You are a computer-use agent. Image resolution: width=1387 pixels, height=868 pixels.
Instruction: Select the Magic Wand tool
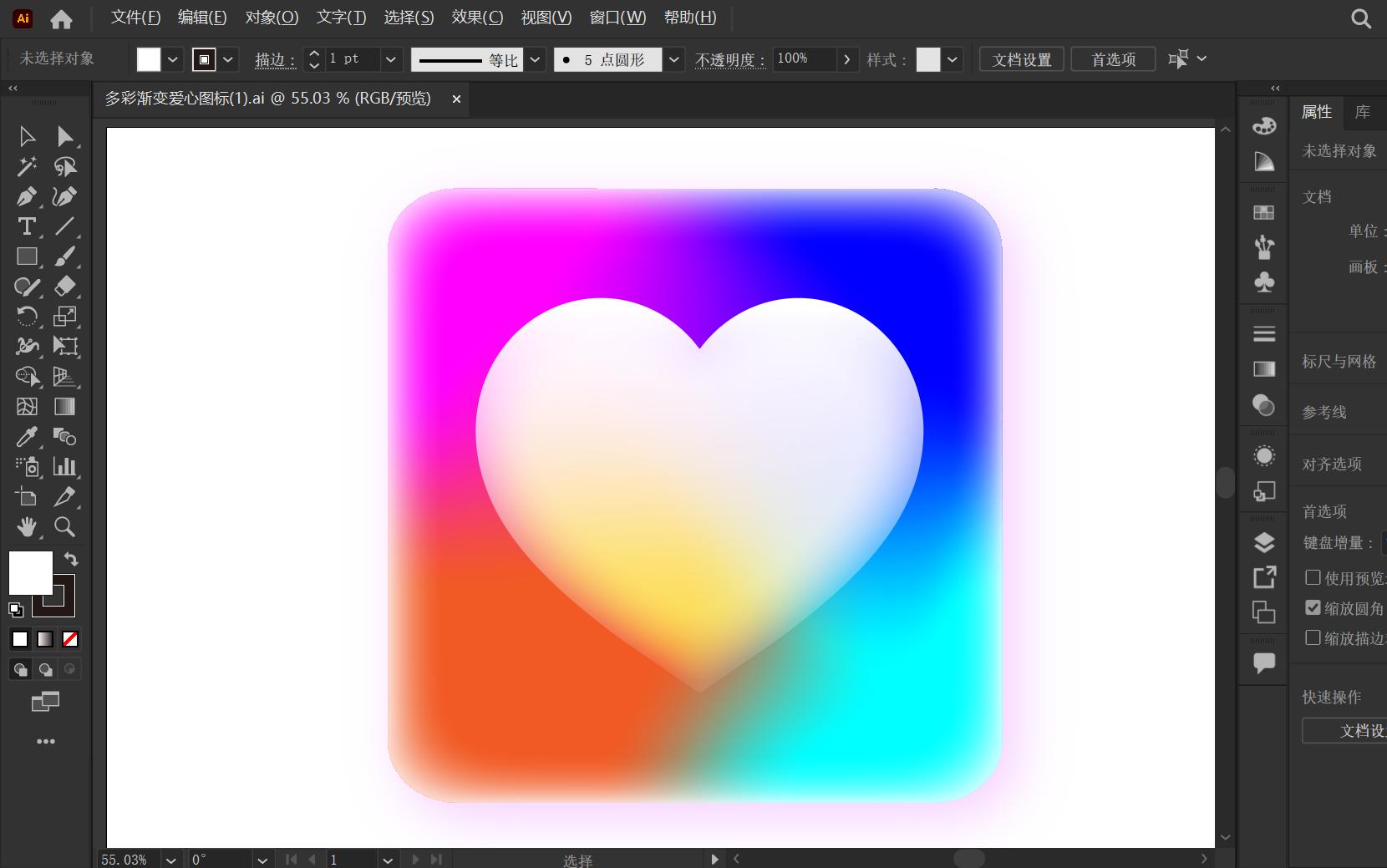[x=27, y=167]
